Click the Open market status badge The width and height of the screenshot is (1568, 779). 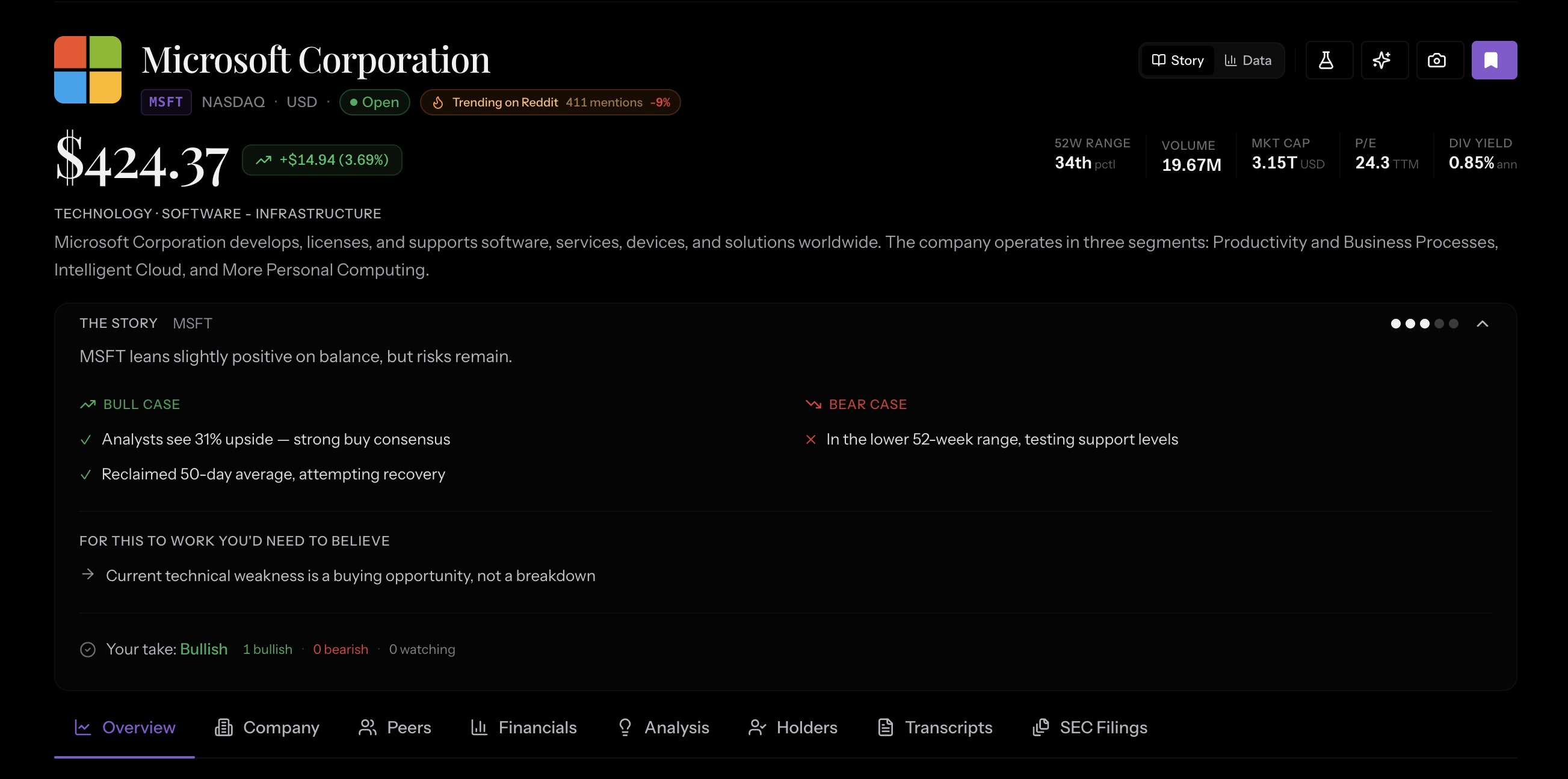[374, 102]
